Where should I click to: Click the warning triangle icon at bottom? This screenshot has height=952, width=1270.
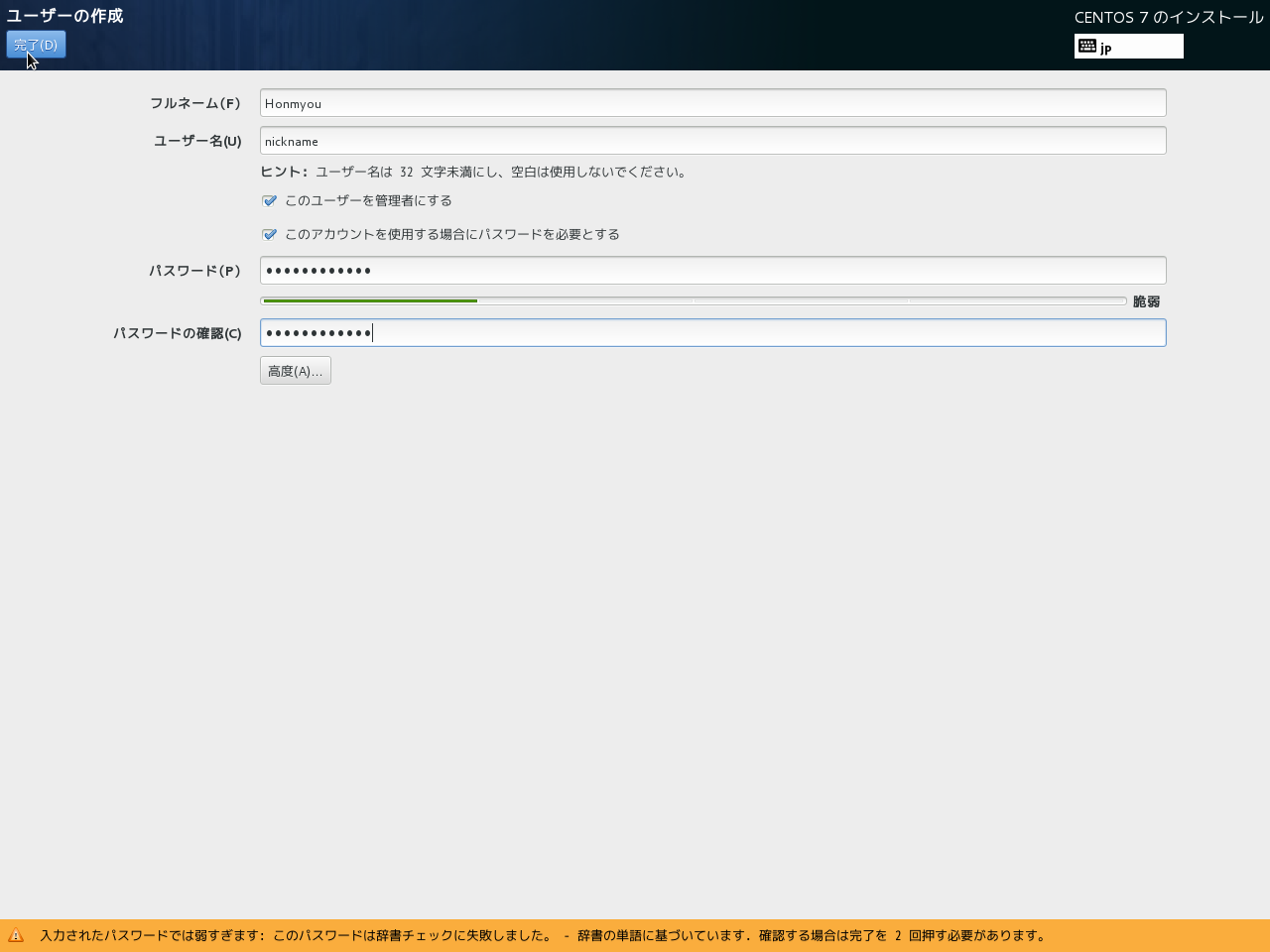coord(16,935)
